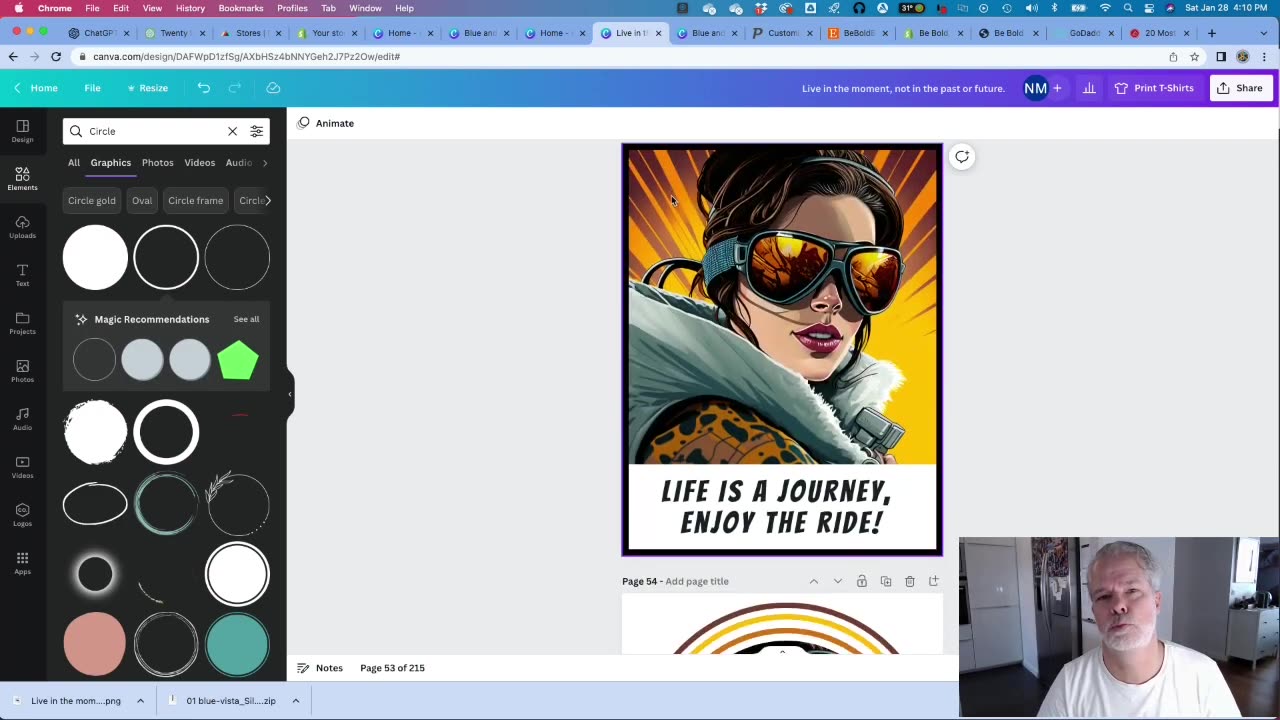Open the Notes panel

[320, 668]
